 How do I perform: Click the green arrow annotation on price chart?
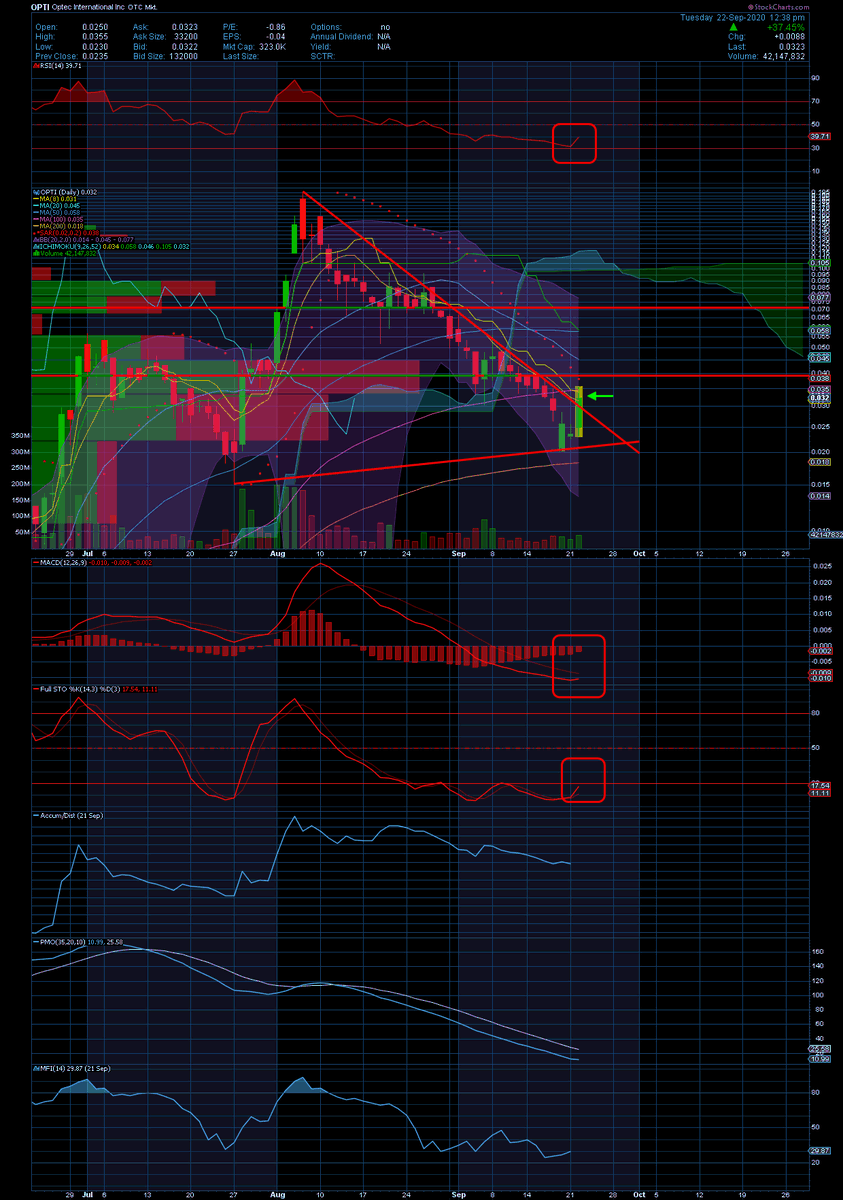point(599,397)
